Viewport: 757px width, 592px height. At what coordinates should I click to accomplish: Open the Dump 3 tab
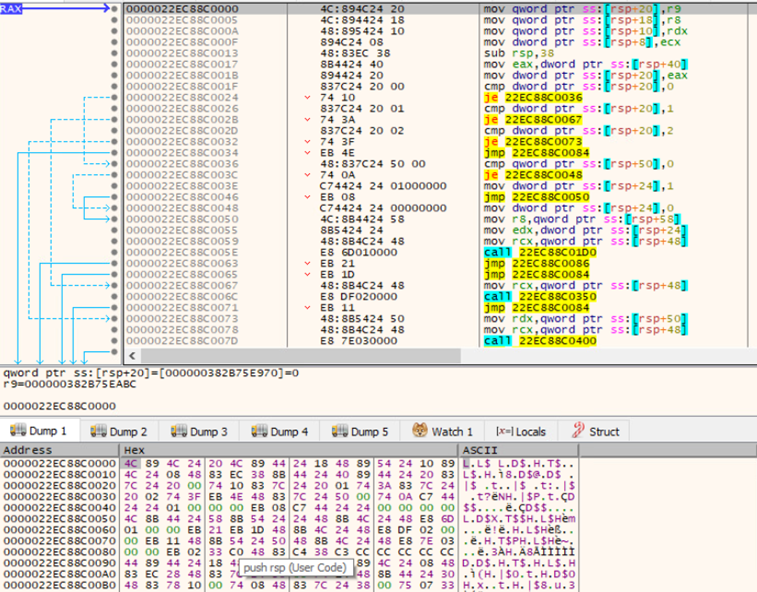208,431
